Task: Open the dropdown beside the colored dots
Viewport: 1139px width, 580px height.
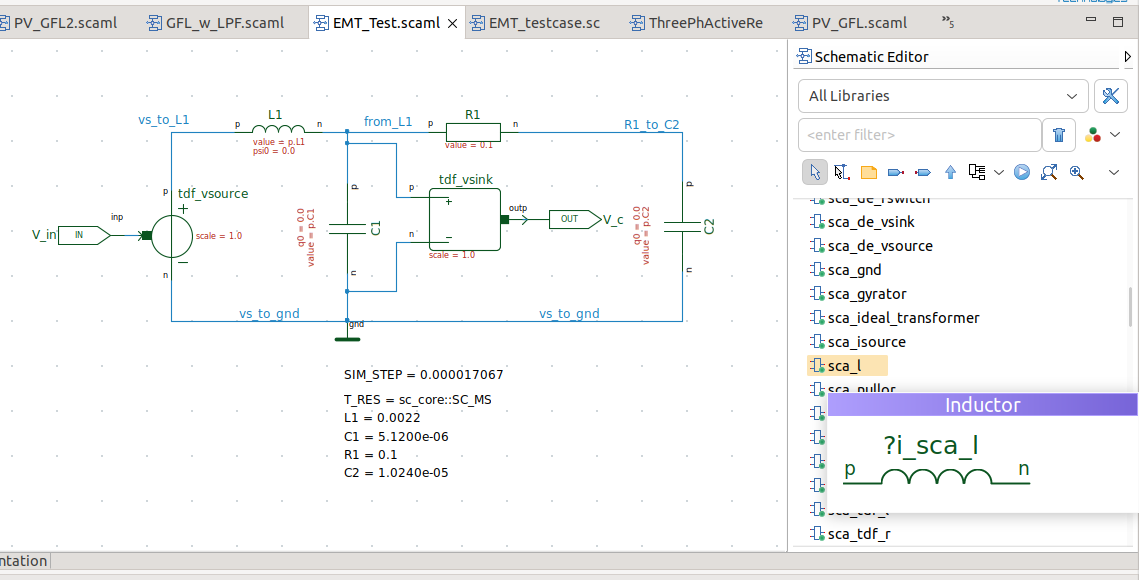Action: pyautogui.click(x=1116, y=134)
